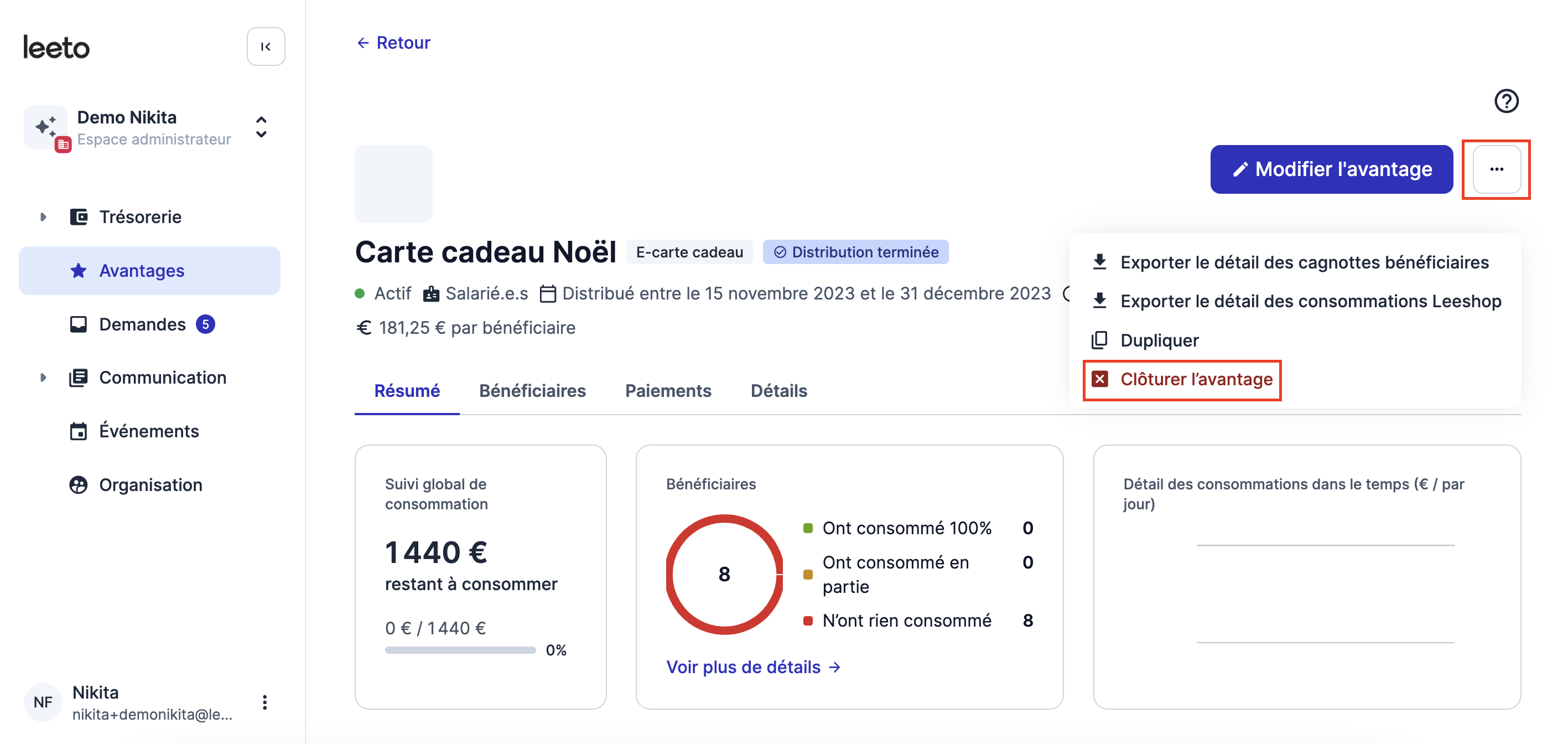Switch to the Paiements tab
The width and height of the screenshot is (1568, 744).
(668, 391)
